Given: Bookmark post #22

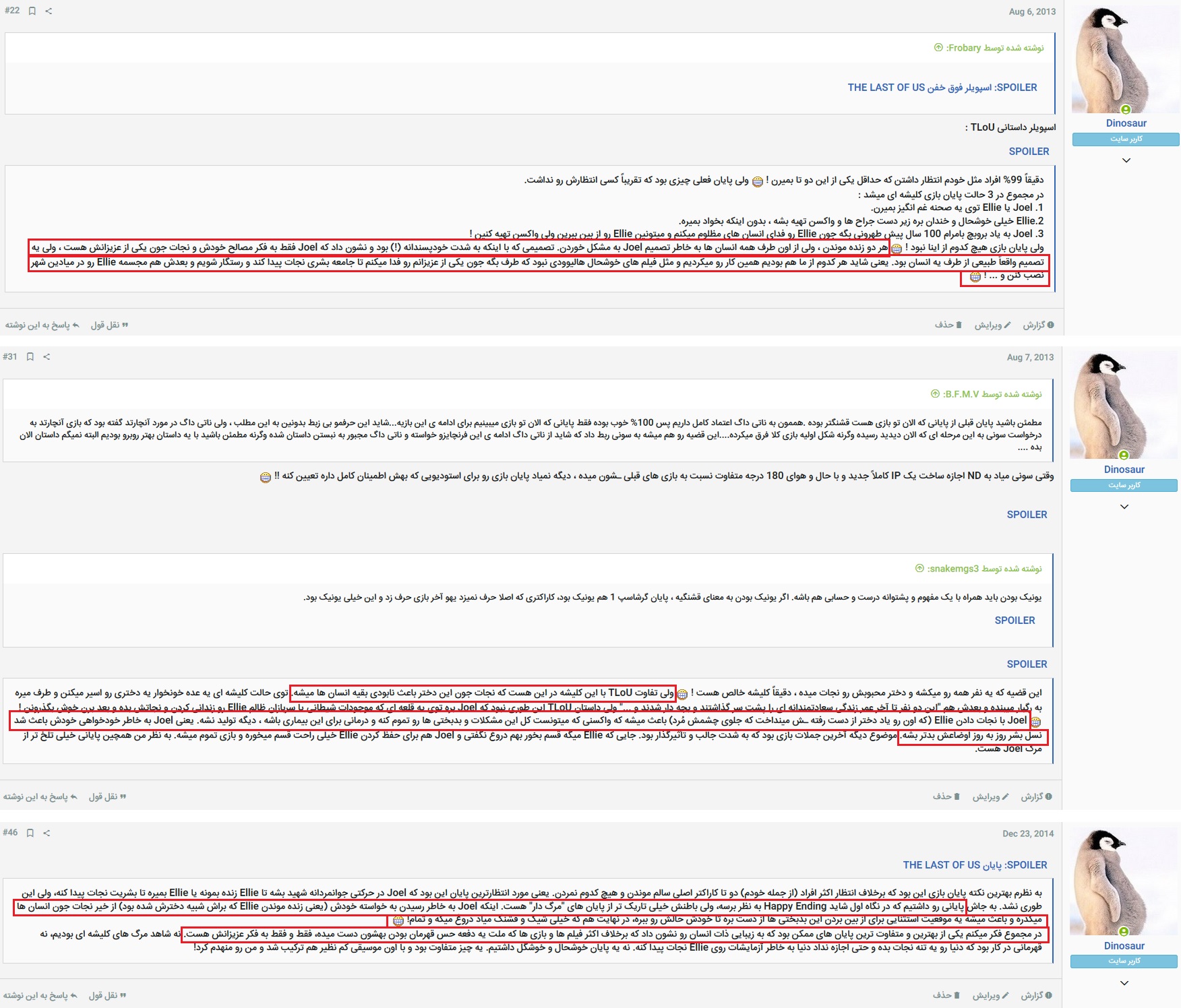Looking at the screenshot, I should [x=32, y=11].
